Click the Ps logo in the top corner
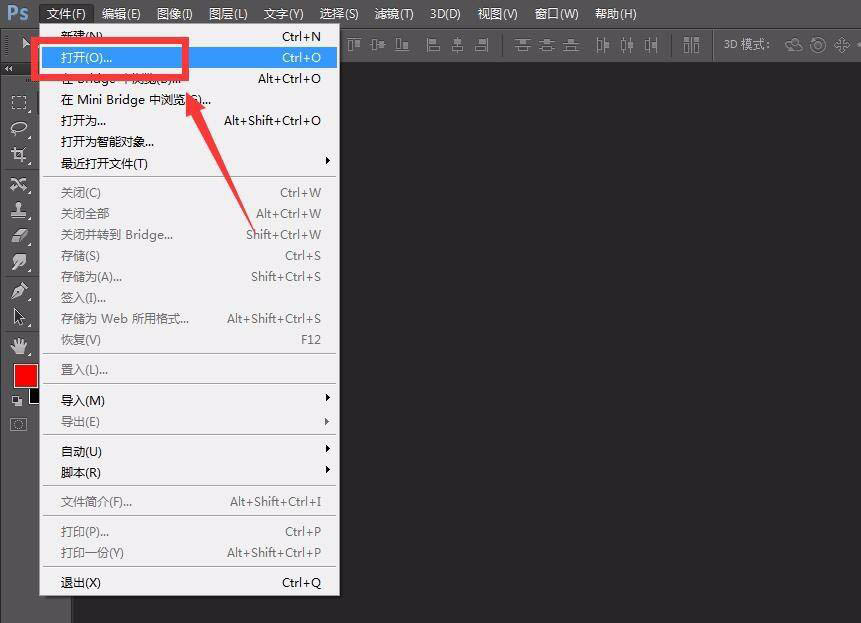Viewport: 861px width, 623px height. pos(16,13)
